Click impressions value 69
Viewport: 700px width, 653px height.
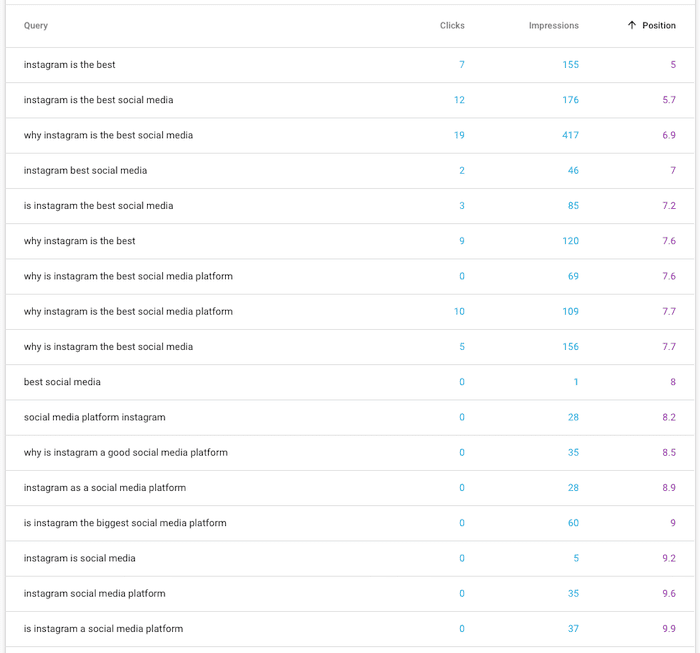(x=573, y=276)
